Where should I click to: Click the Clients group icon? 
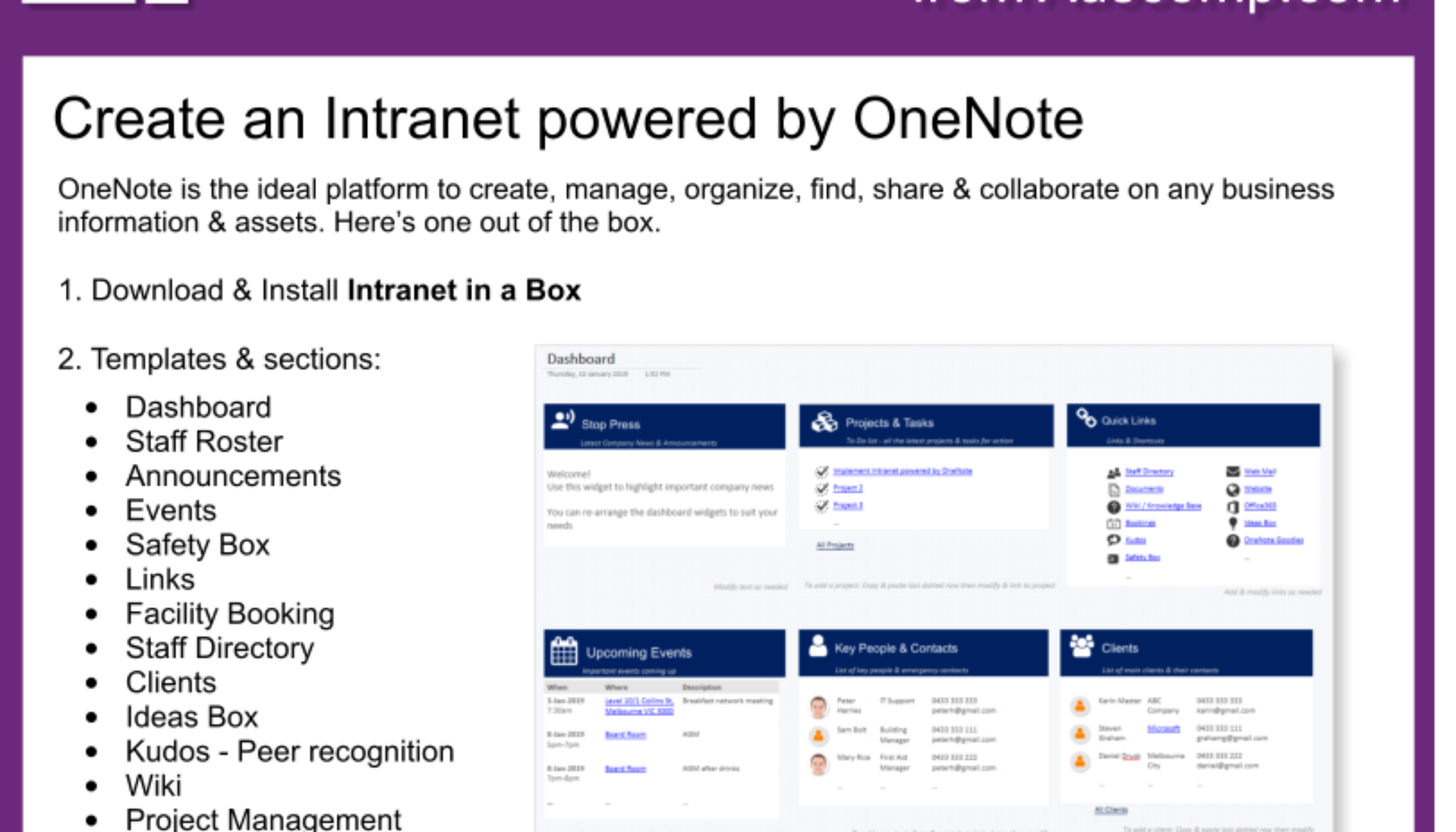pyautogui.click(x=1081, y=645)
